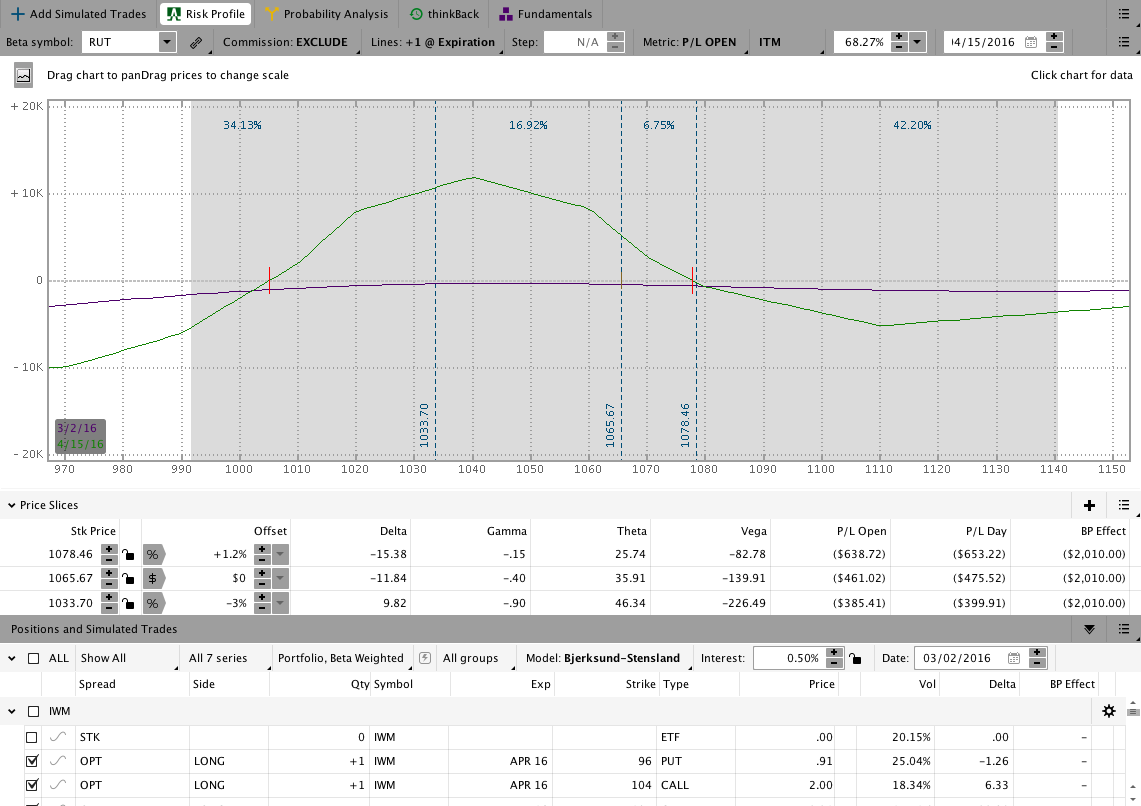Click curve icon in the STK row
This screenshot has width=1141, height=806.
tap(58, 737)
